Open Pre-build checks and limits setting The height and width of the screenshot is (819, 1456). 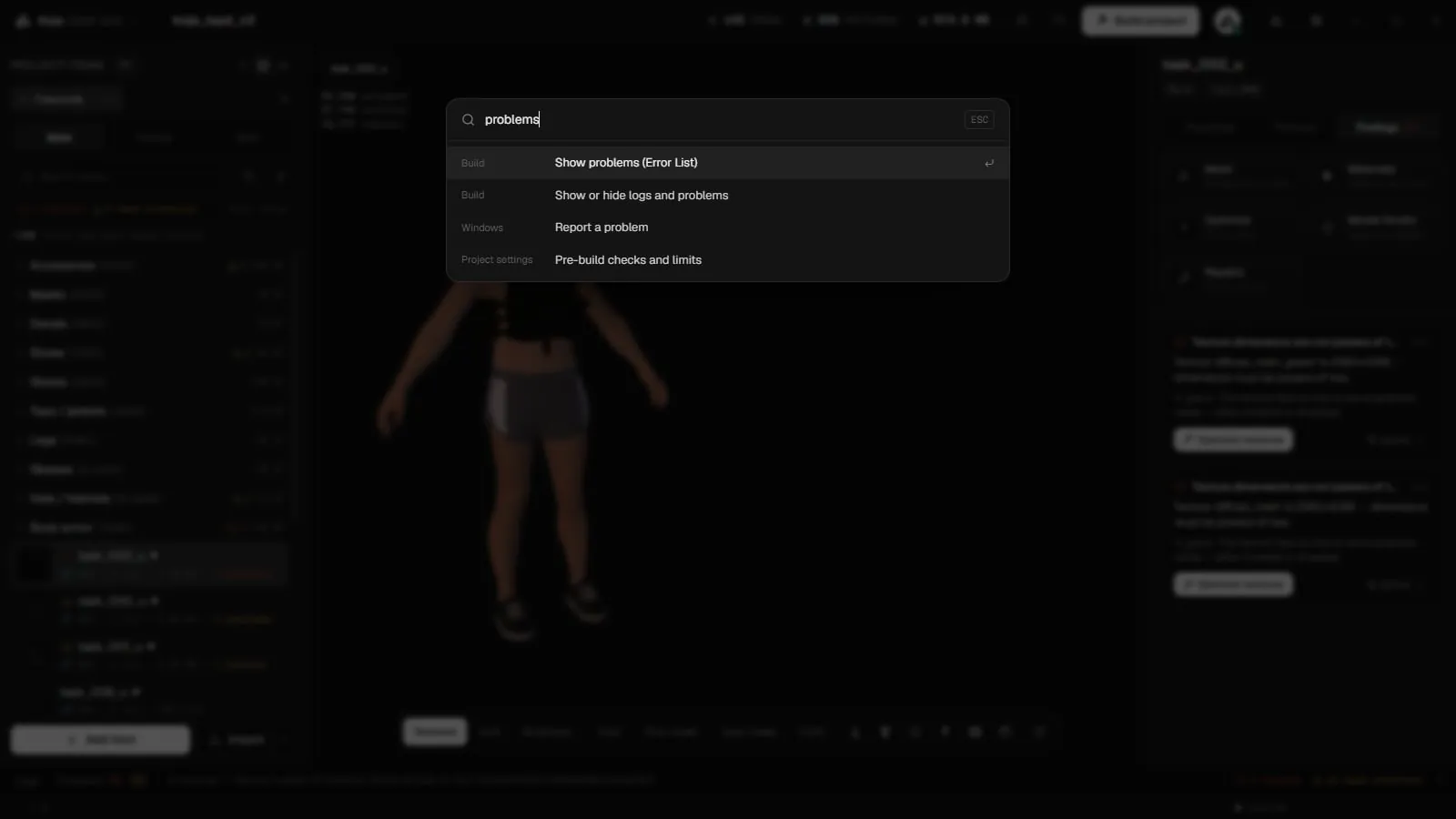(728, 260)
